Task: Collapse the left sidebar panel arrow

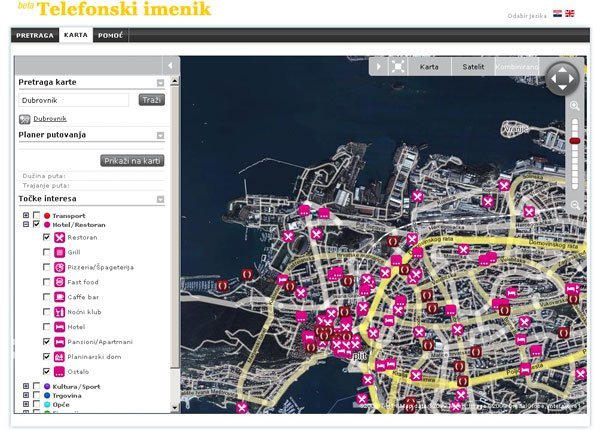Action: click(170, 65)
